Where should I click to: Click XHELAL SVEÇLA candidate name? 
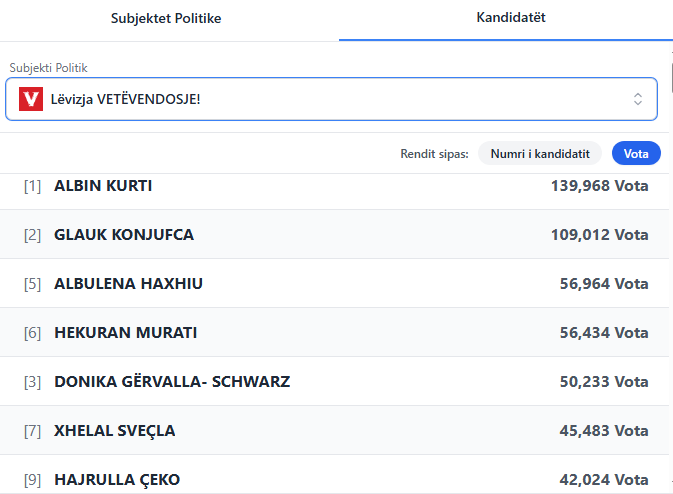tap(114, 430)
